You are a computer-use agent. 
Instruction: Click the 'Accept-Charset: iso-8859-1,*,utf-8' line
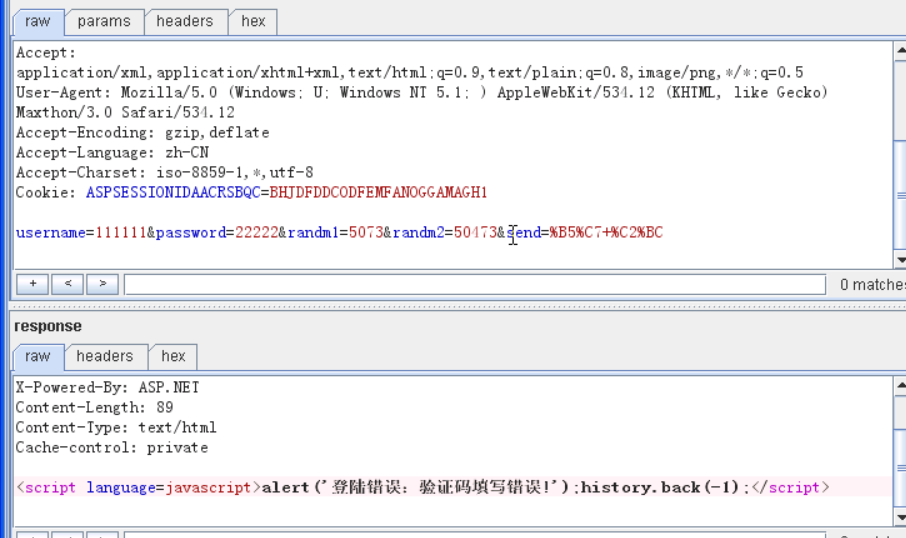point(165,173)
